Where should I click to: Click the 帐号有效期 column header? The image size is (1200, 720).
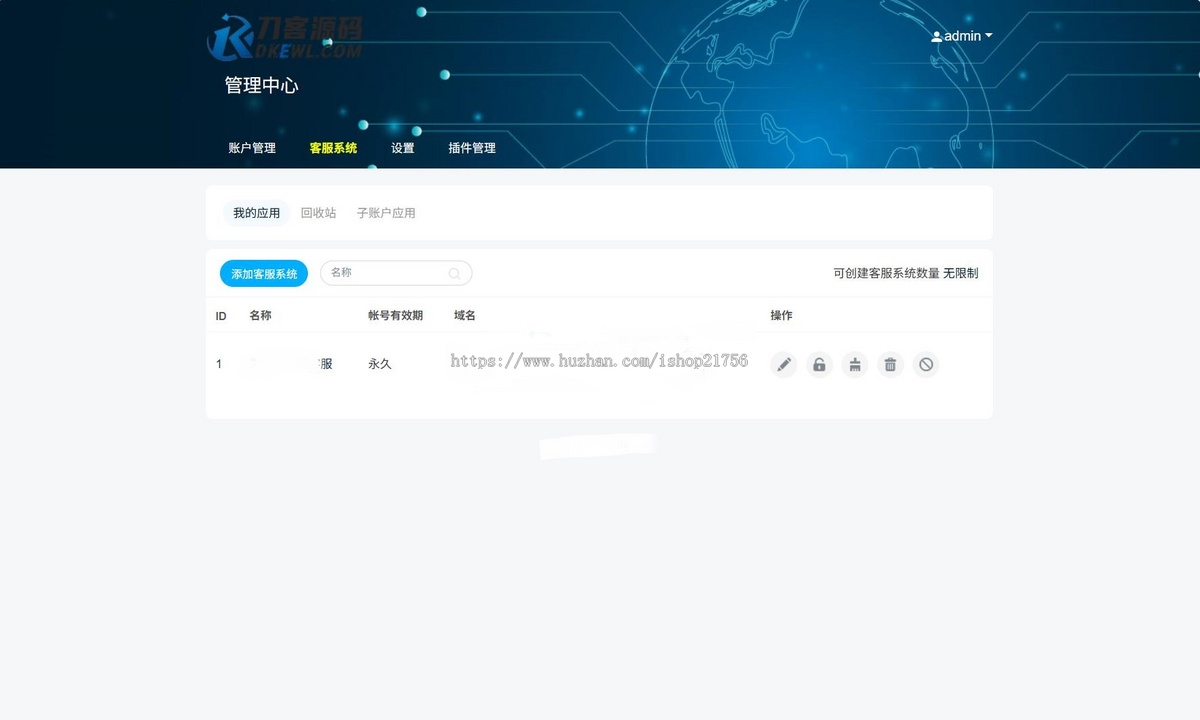click(x=395, y=316)
